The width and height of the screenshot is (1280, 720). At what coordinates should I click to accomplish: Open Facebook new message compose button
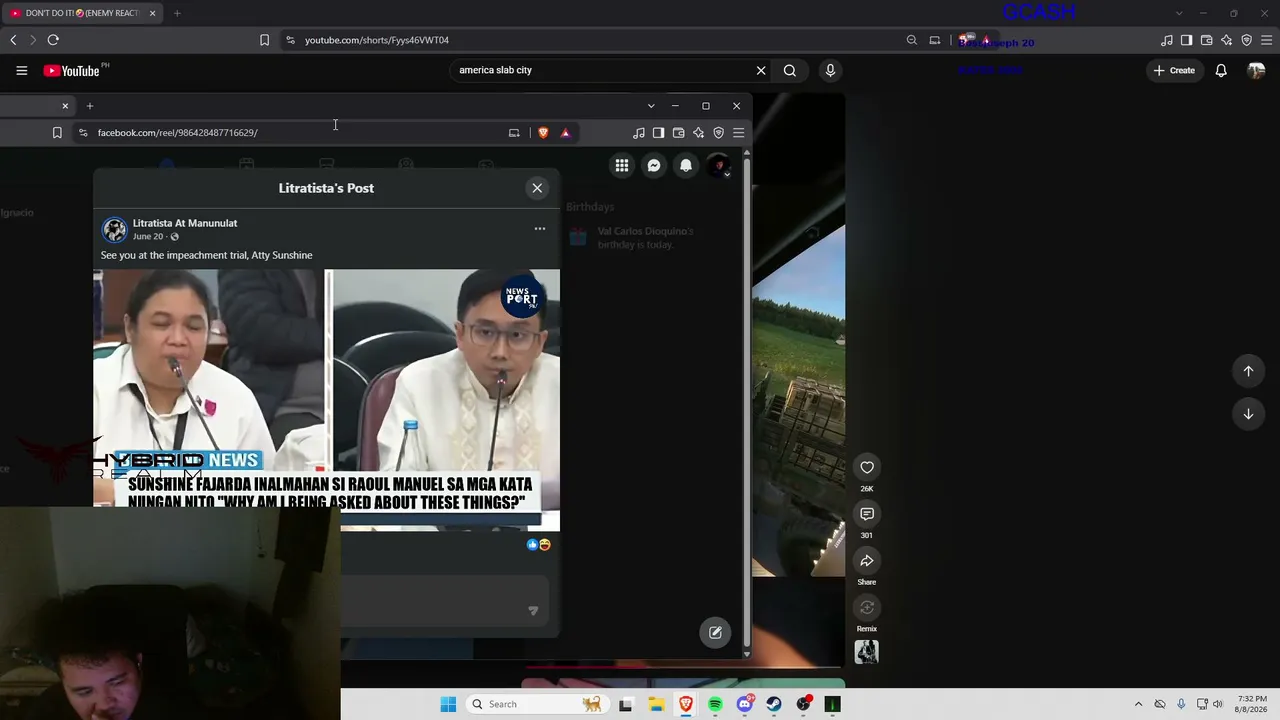click(715, 632)
